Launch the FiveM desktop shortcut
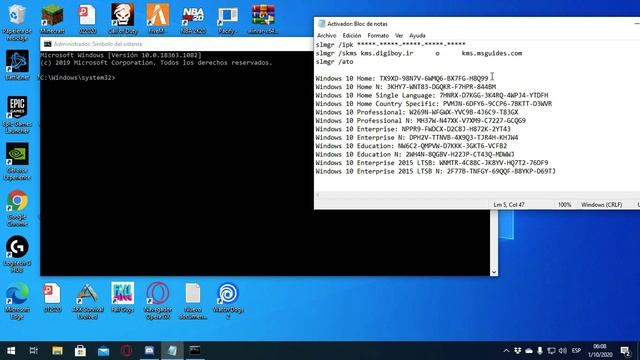 [158, 19]
